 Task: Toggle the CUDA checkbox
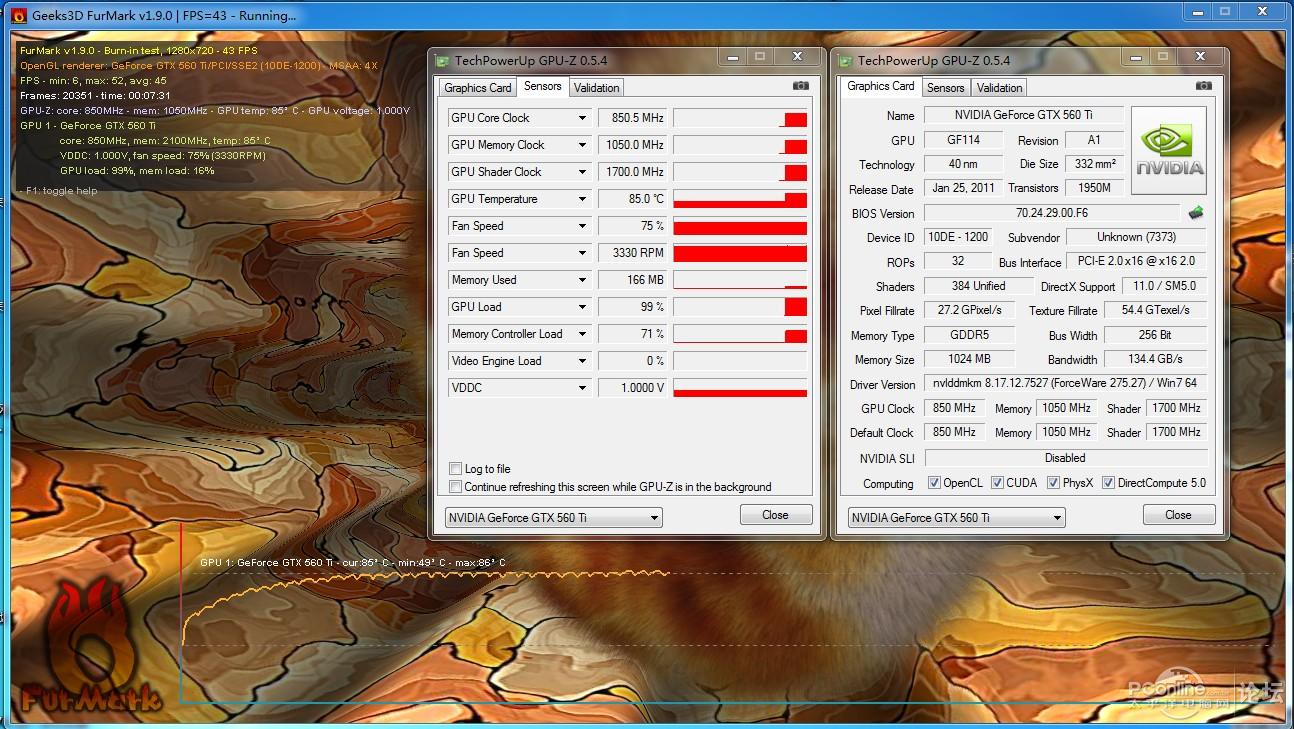pos(997,483)
